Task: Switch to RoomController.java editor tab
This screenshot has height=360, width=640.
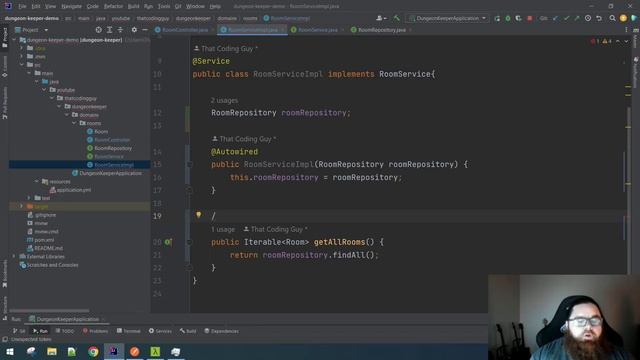Action: pos(183,30)
